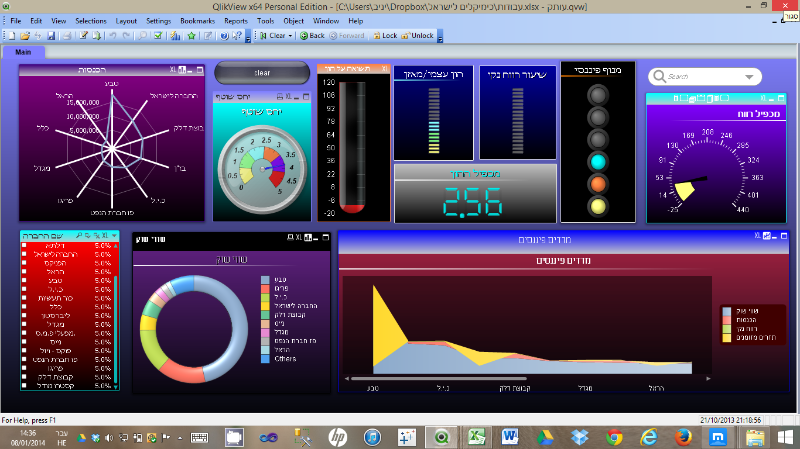800x449 pixels.
Task: Open Dropbox from the taskbar
Action: (x=580, y=437)
